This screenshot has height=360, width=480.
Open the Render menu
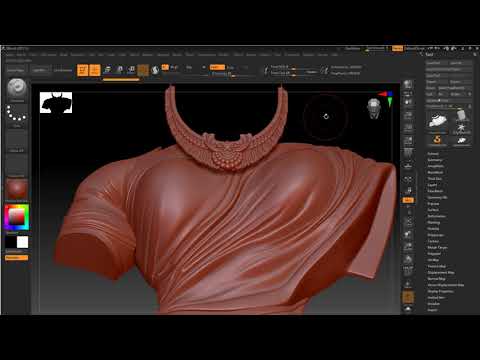pos(223,54)
